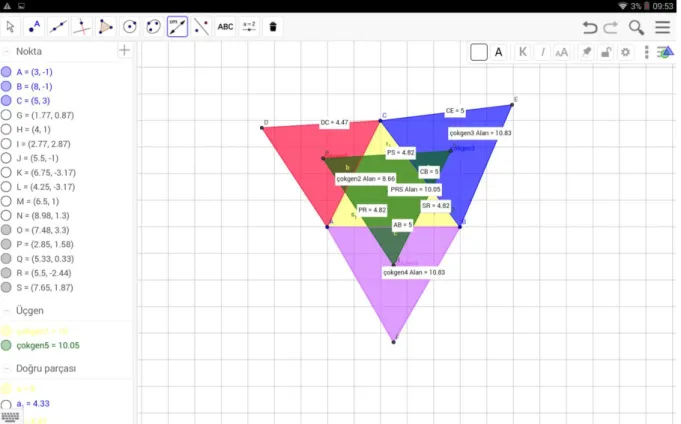Select the Circle with center tool
The height and width of the screenshot is (424, 681).
[129, 27]
